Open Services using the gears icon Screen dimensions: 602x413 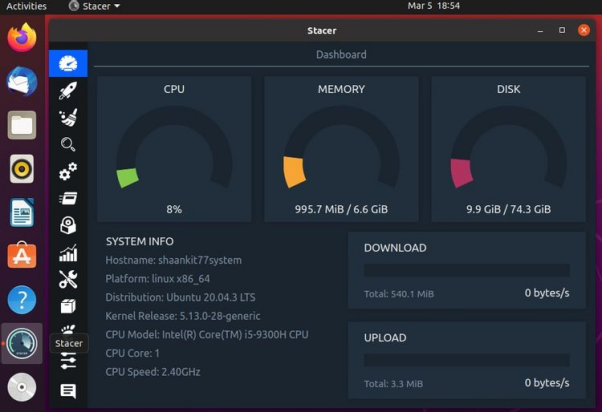(x=68, y=172)
